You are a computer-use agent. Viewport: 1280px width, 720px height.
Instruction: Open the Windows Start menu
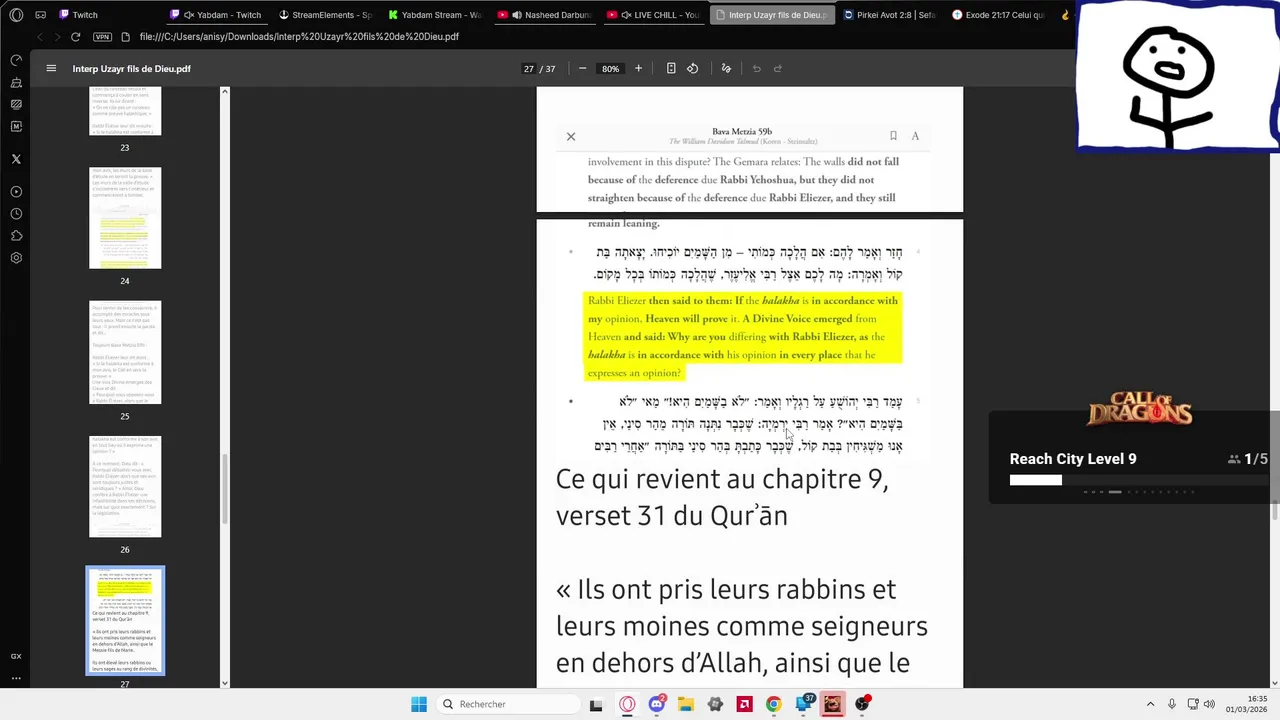click(419, 704)
